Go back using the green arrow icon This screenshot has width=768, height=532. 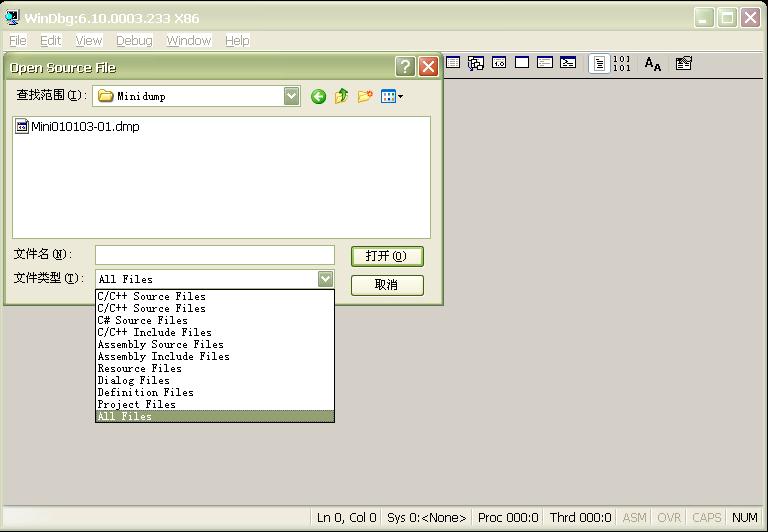click(x=318, y=97)
